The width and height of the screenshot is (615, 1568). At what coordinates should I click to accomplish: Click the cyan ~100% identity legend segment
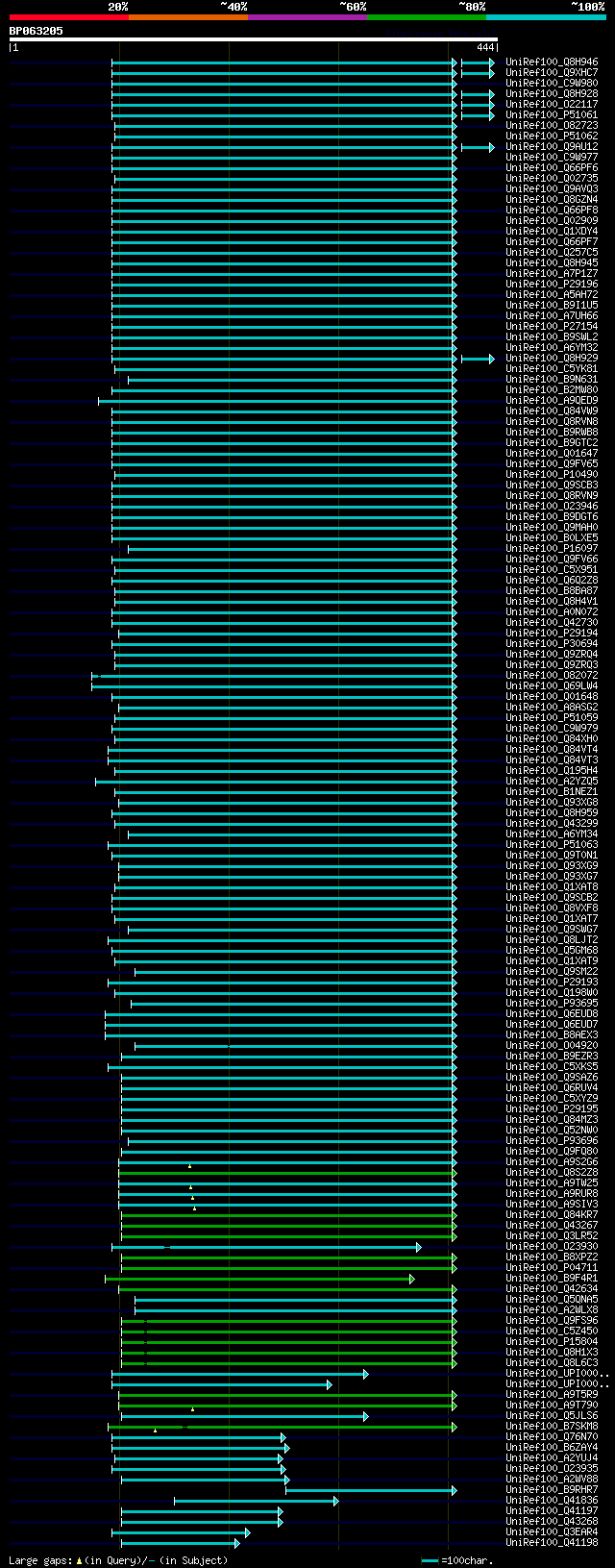click(545, 17)
